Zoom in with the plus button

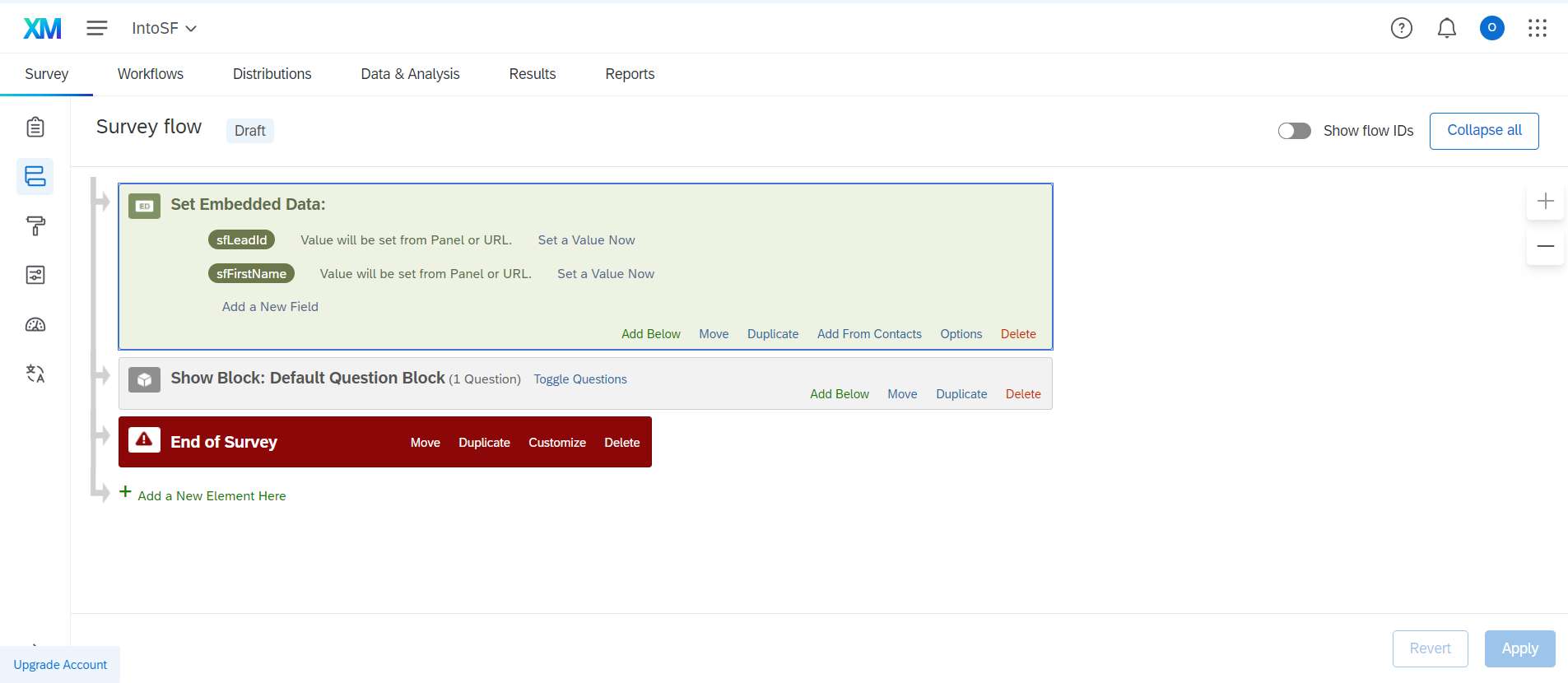point(1545,202)
